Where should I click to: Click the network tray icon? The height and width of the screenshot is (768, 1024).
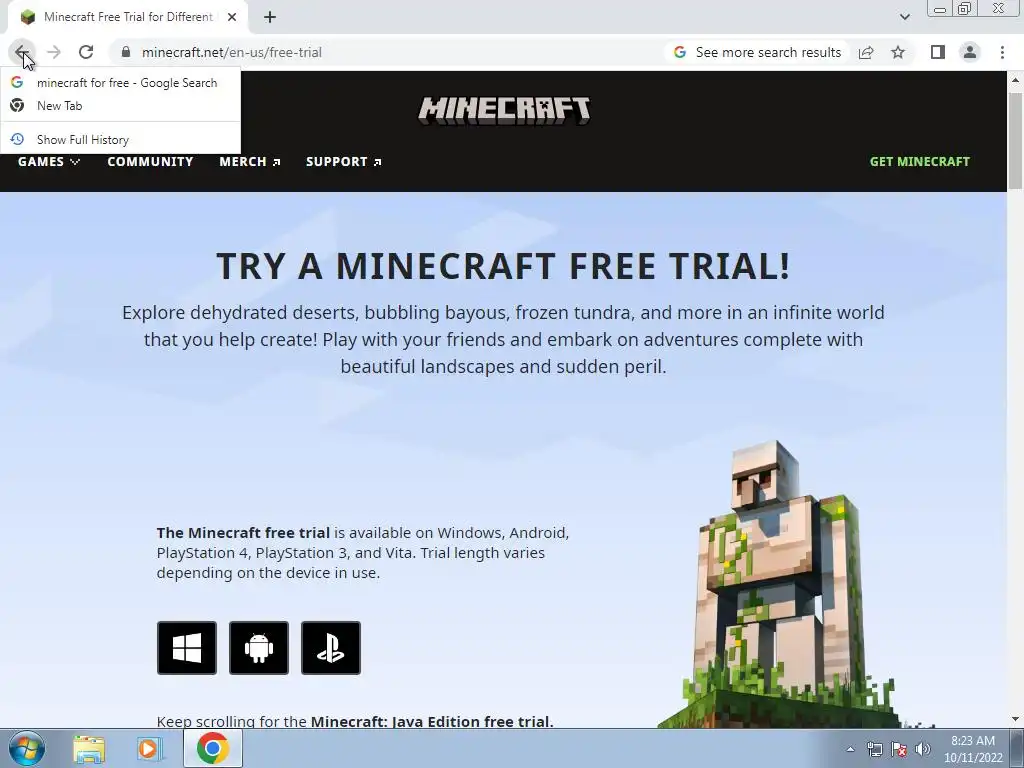point(874,749)
